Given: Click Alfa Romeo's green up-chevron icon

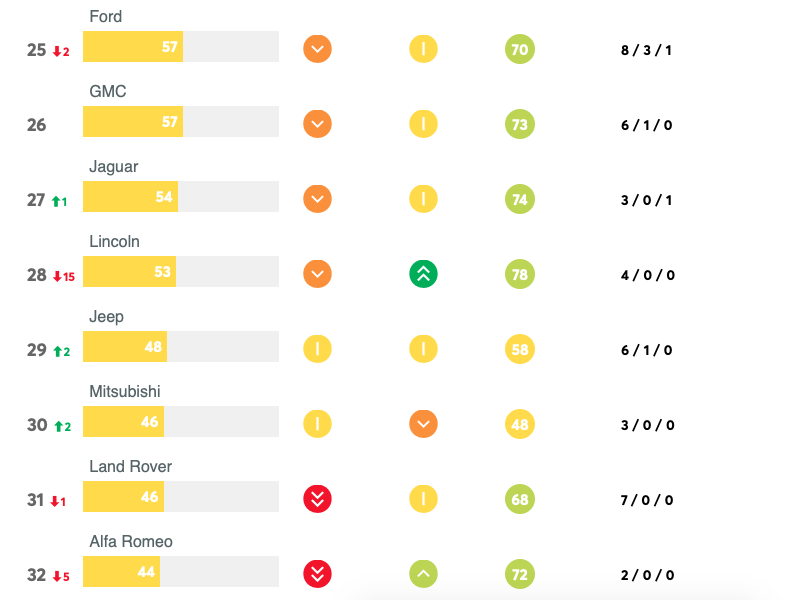Looking at the screenshot, I should coord(423,574).
